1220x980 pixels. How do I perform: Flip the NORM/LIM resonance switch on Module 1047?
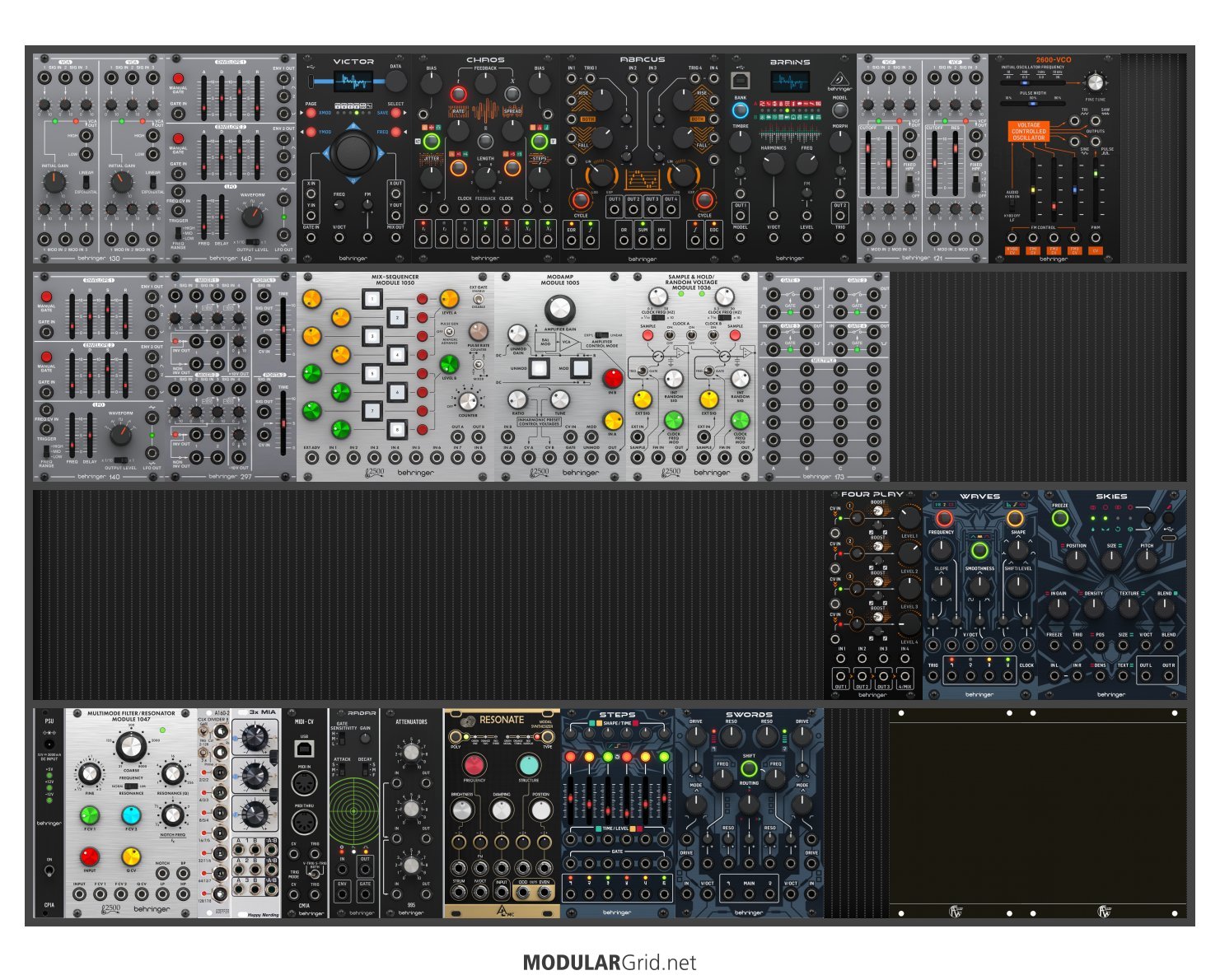coord(131,786)
